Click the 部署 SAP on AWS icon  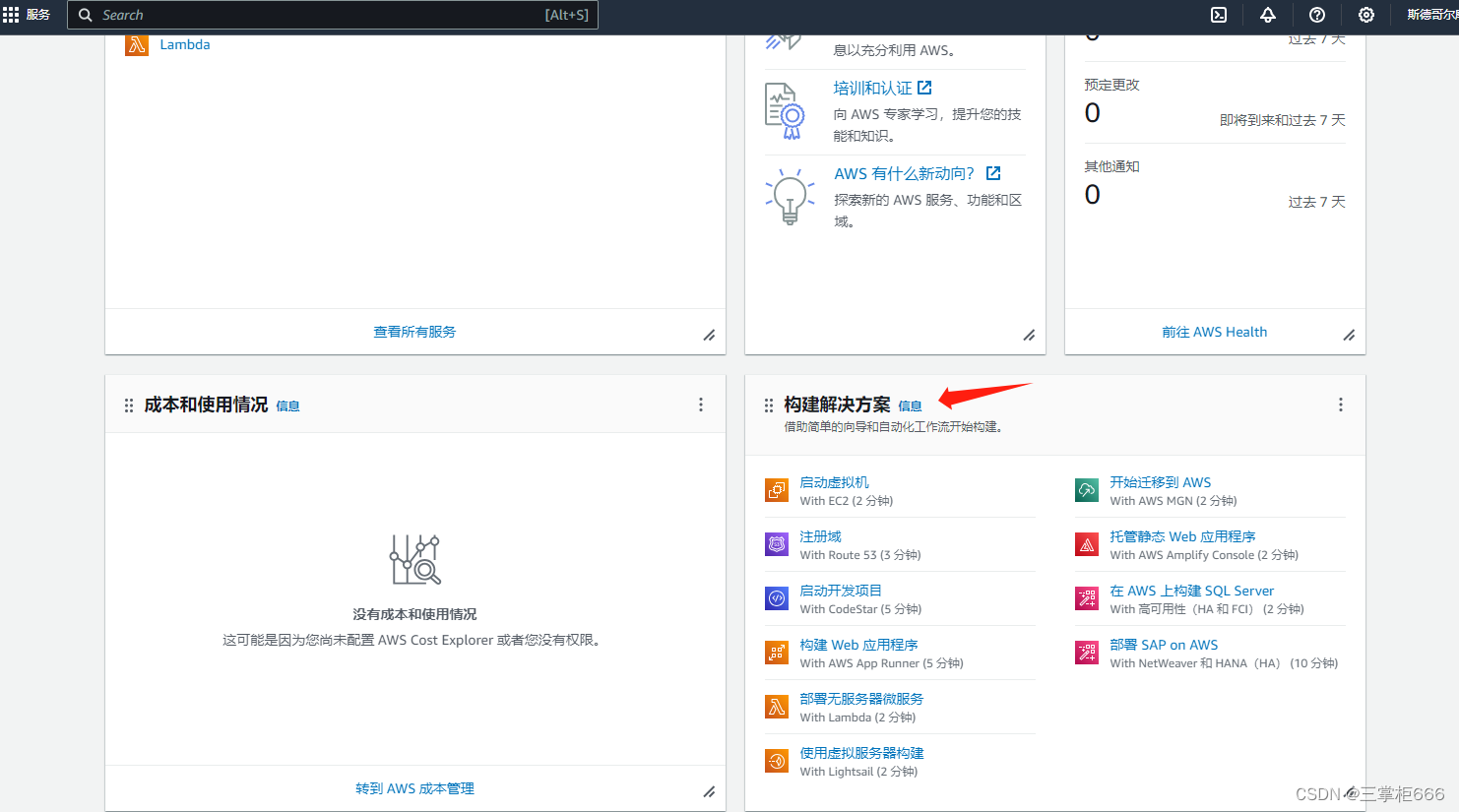point(1087,653)
